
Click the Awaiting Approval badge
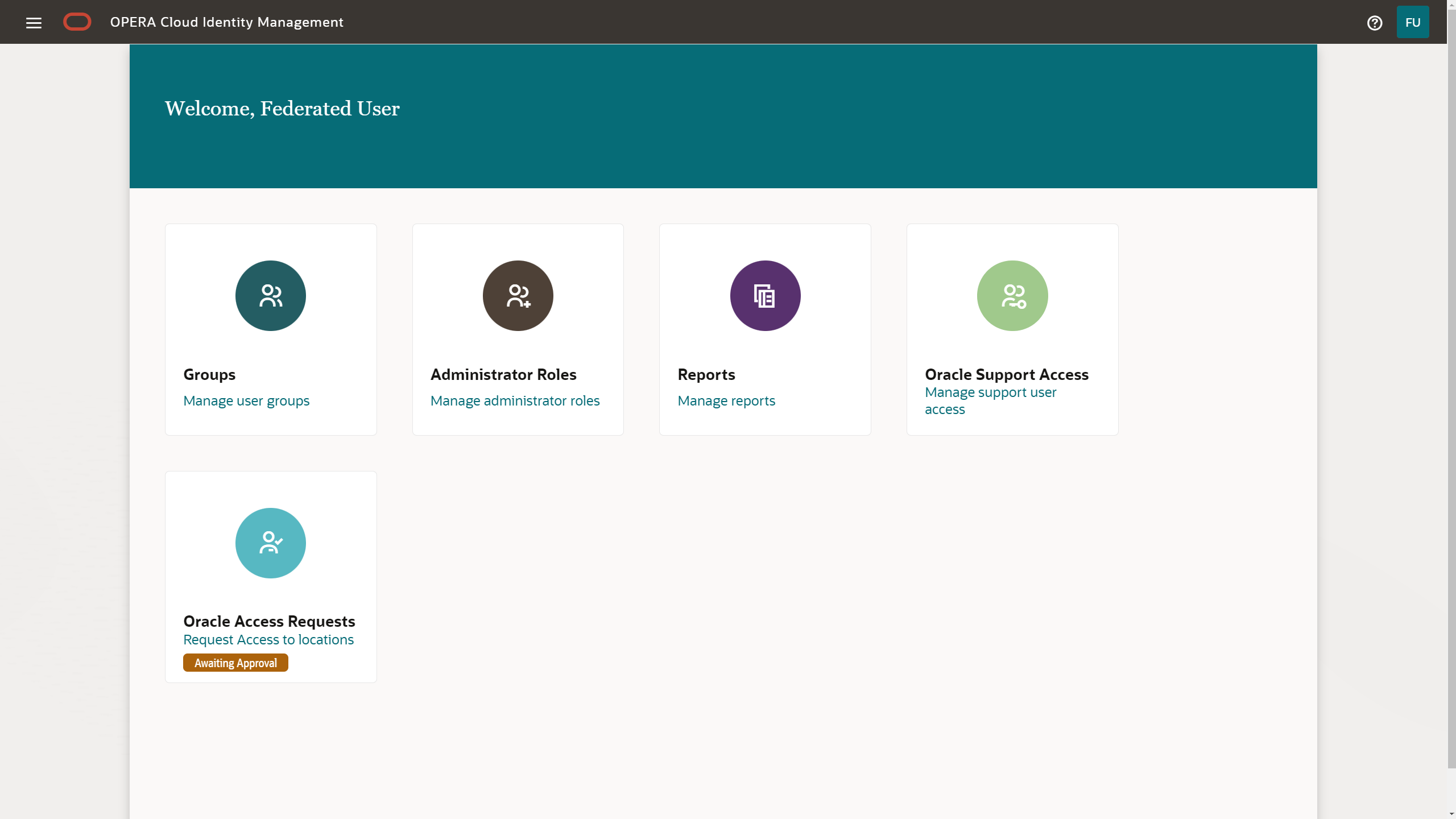(x=235, y=663)
